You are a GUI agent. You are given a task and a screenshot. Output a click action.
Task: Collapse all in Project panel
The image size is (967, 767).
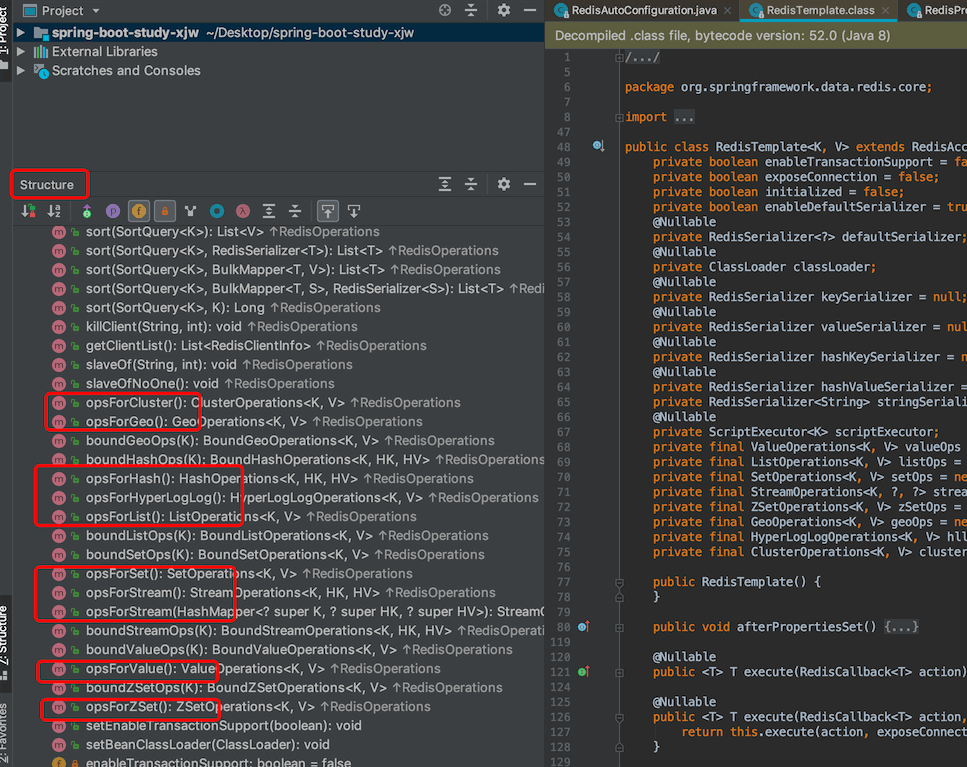(x=471, y=10)
